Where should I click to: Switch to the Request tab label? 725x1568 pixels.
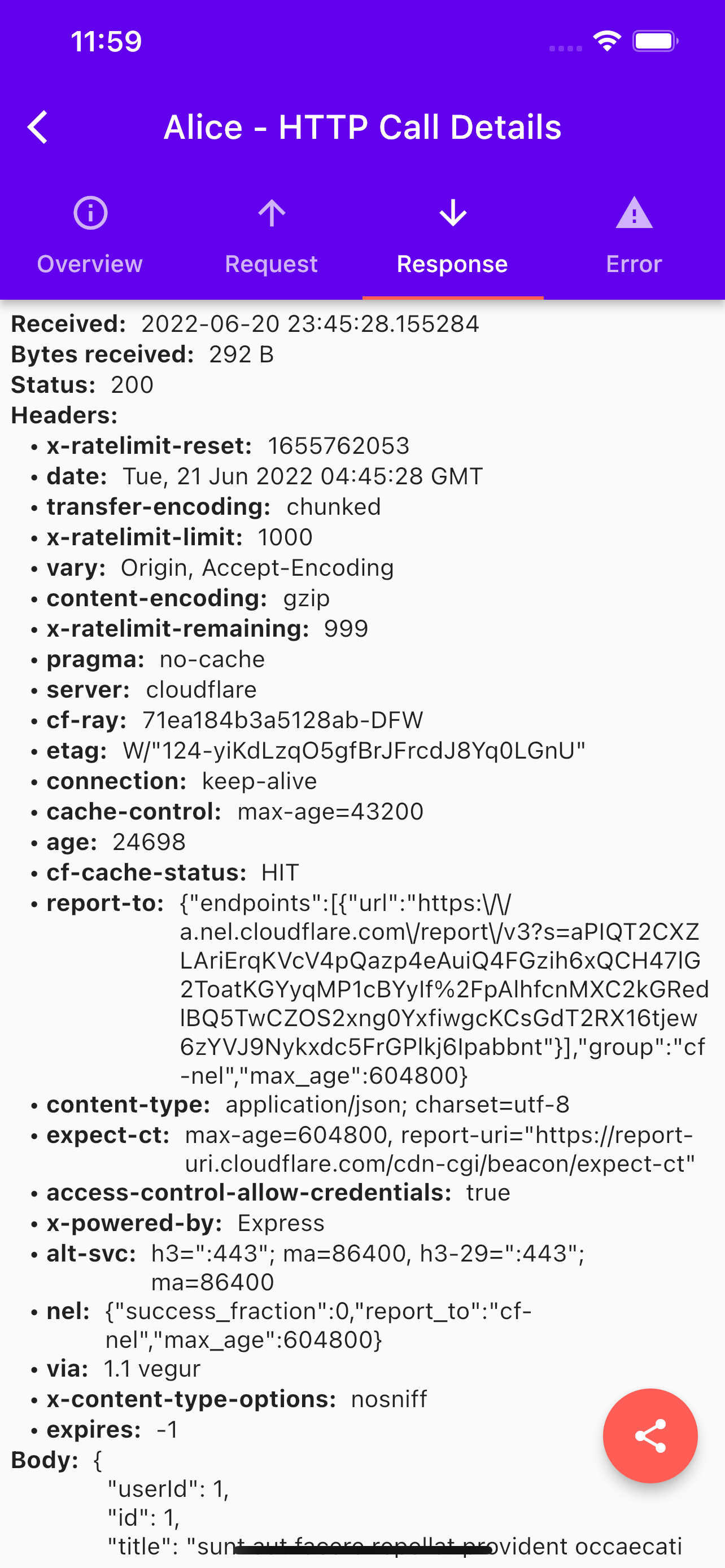[x=272, y=264]
